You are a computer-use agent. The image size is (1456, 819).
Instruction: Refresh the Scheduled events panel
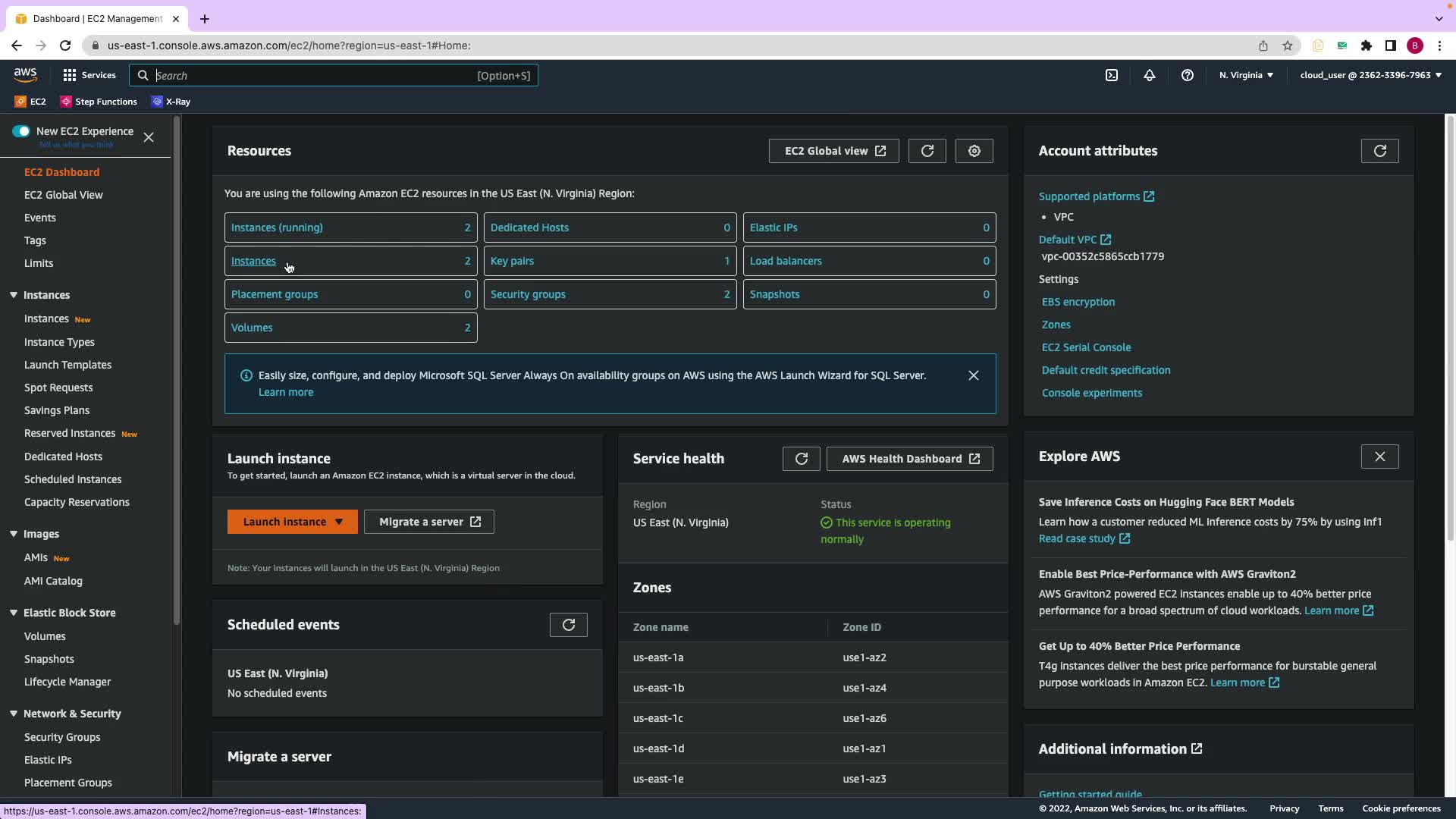coord(568,625)
